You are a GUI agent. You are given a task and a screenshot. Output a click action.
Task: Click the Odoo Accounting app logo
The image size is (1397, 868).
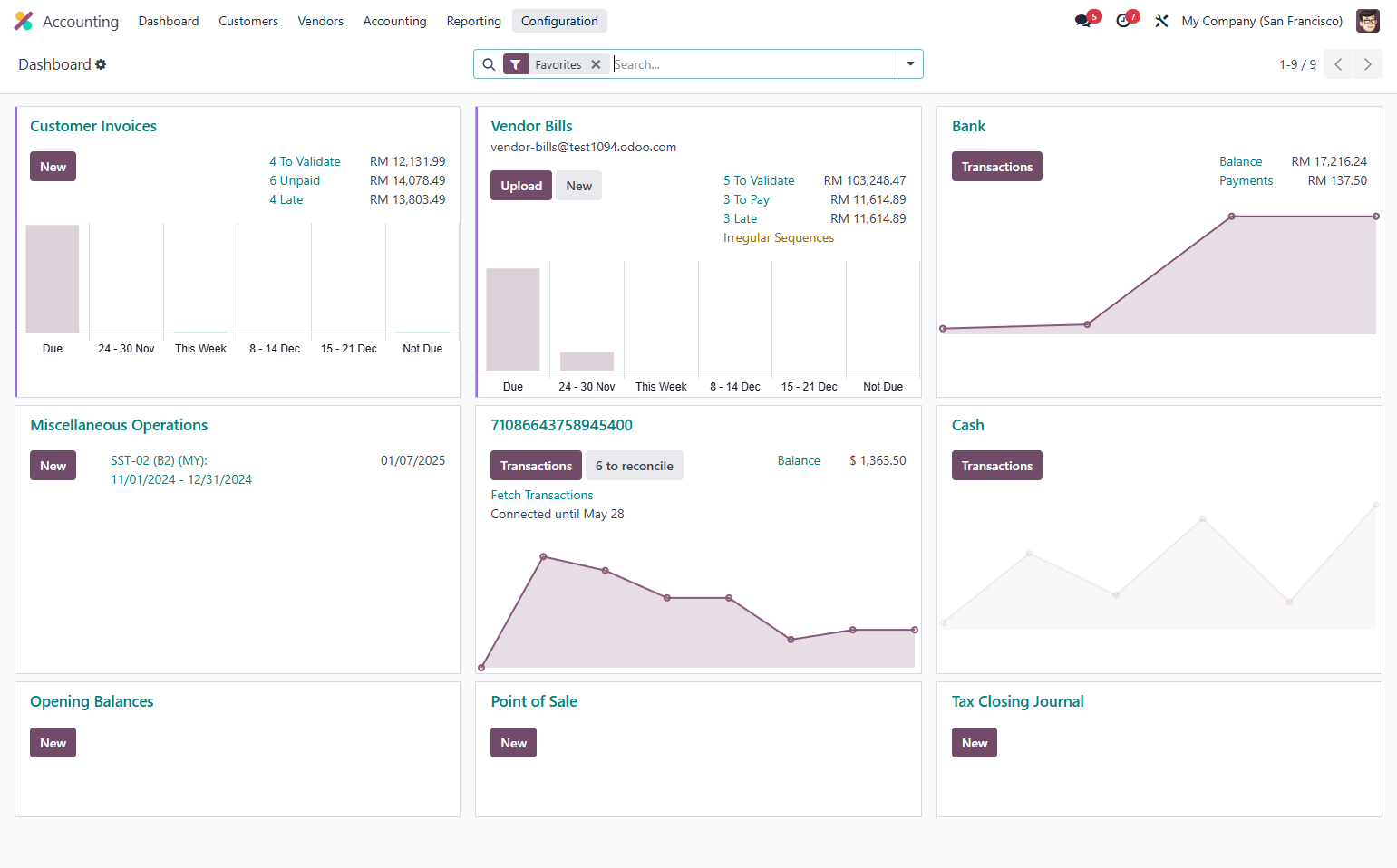(24, 21)
